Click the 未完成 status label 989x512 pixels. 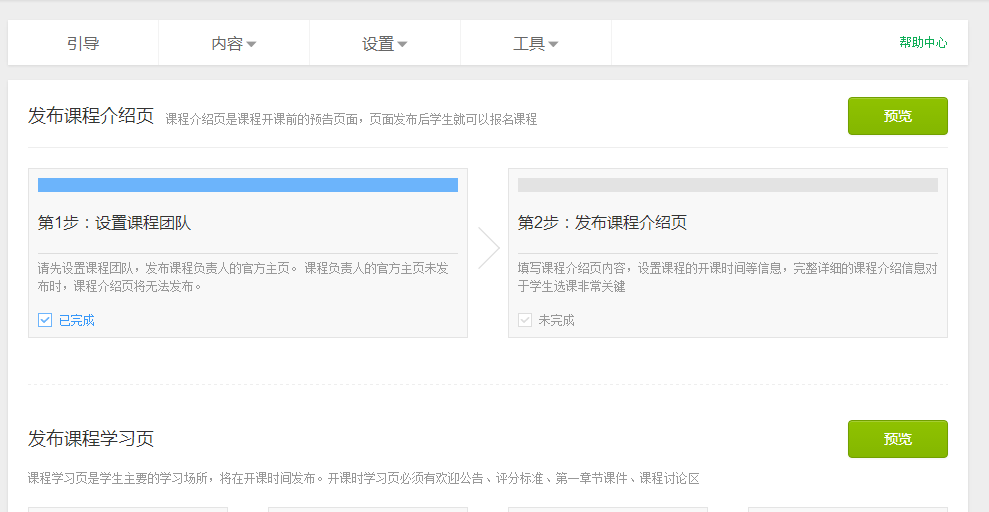coord(556,320)
